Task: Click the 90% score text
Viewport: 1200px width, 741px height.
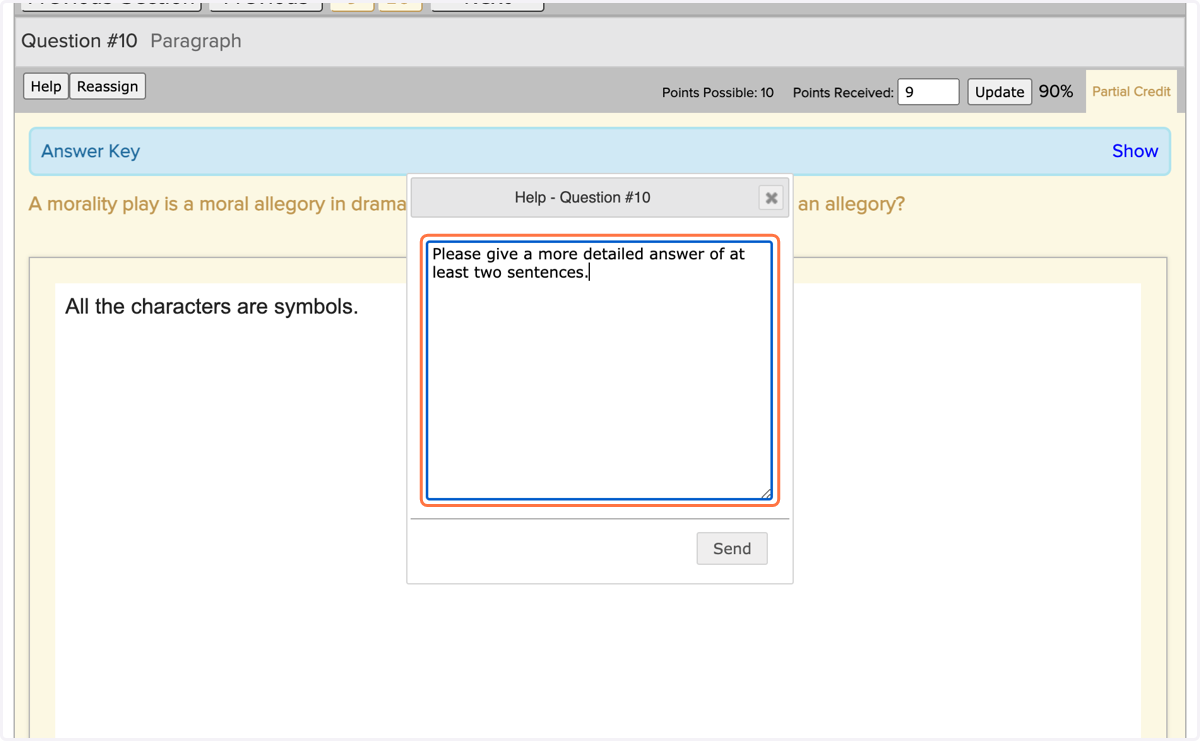Action: [1056, 91]
